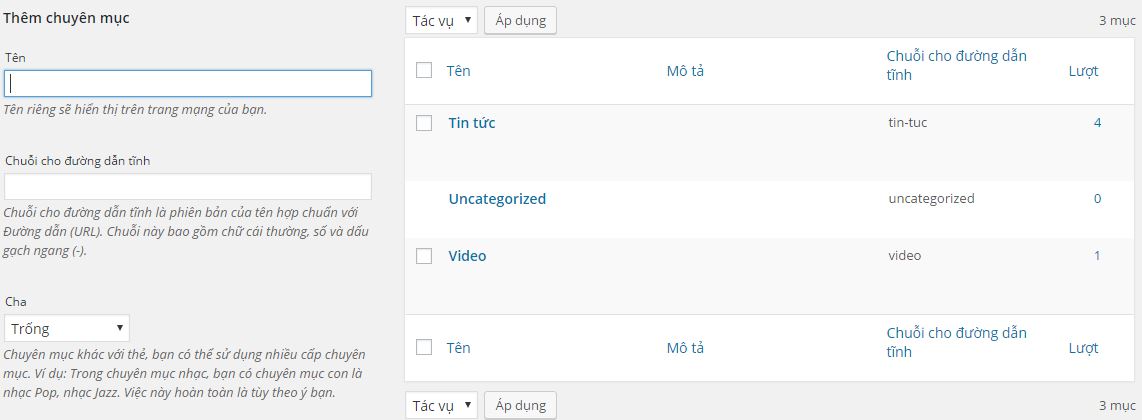Click the Chuỗi cho đường dẫn tĩnh slug field
1142x420 pixels.
coord(188,187)
